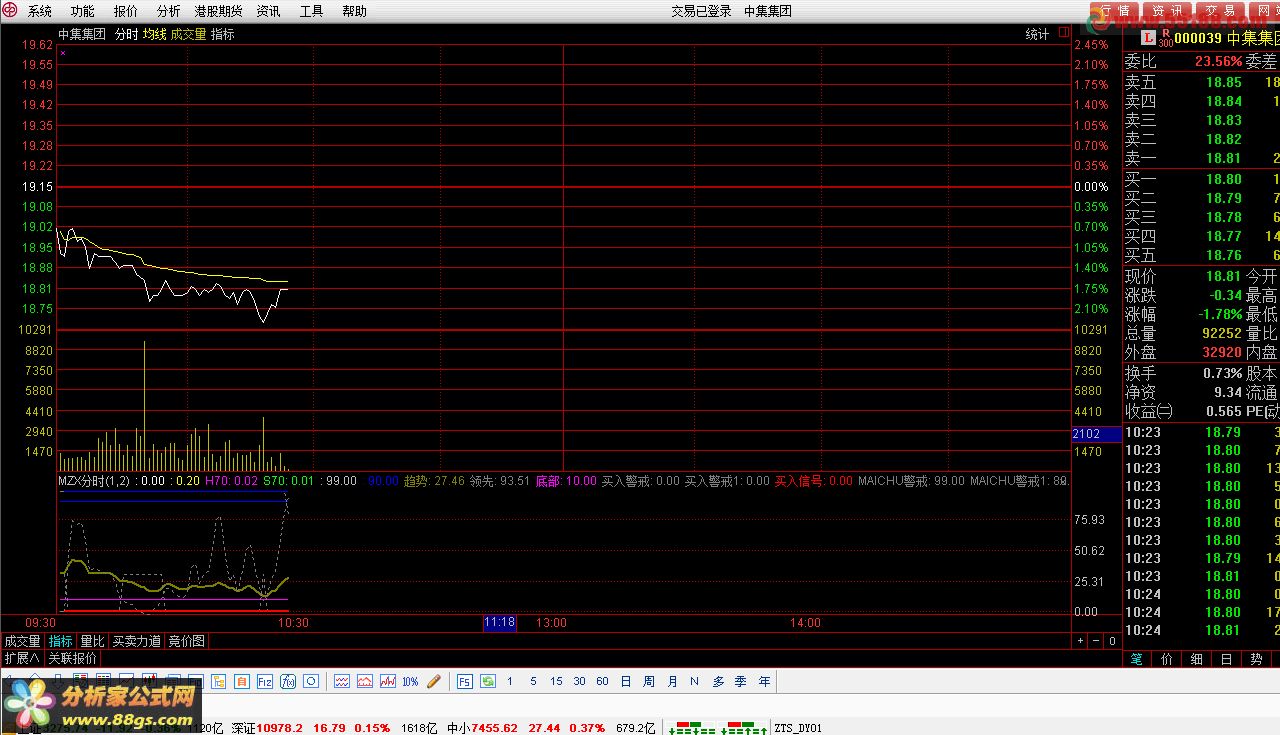Switch to daily 日 period in toolbar

[x=626, y=681]
